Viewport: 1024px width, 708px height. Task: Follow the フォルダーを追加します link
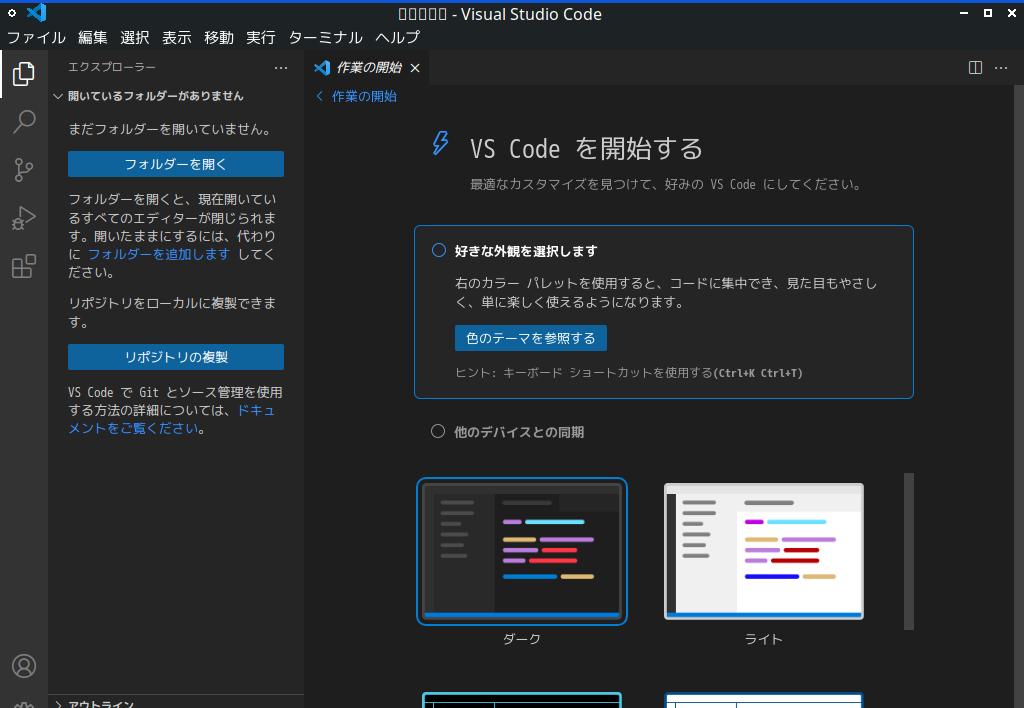[159, 254]
